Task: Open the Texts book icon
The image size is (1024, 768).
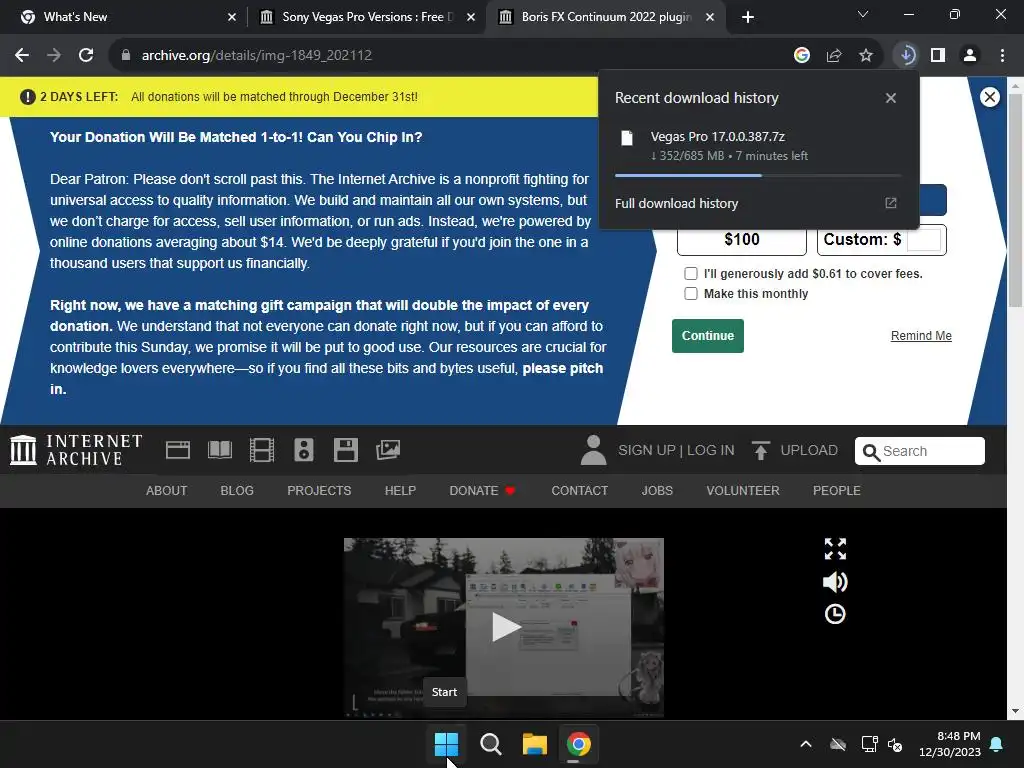Action: coord(220,450)
